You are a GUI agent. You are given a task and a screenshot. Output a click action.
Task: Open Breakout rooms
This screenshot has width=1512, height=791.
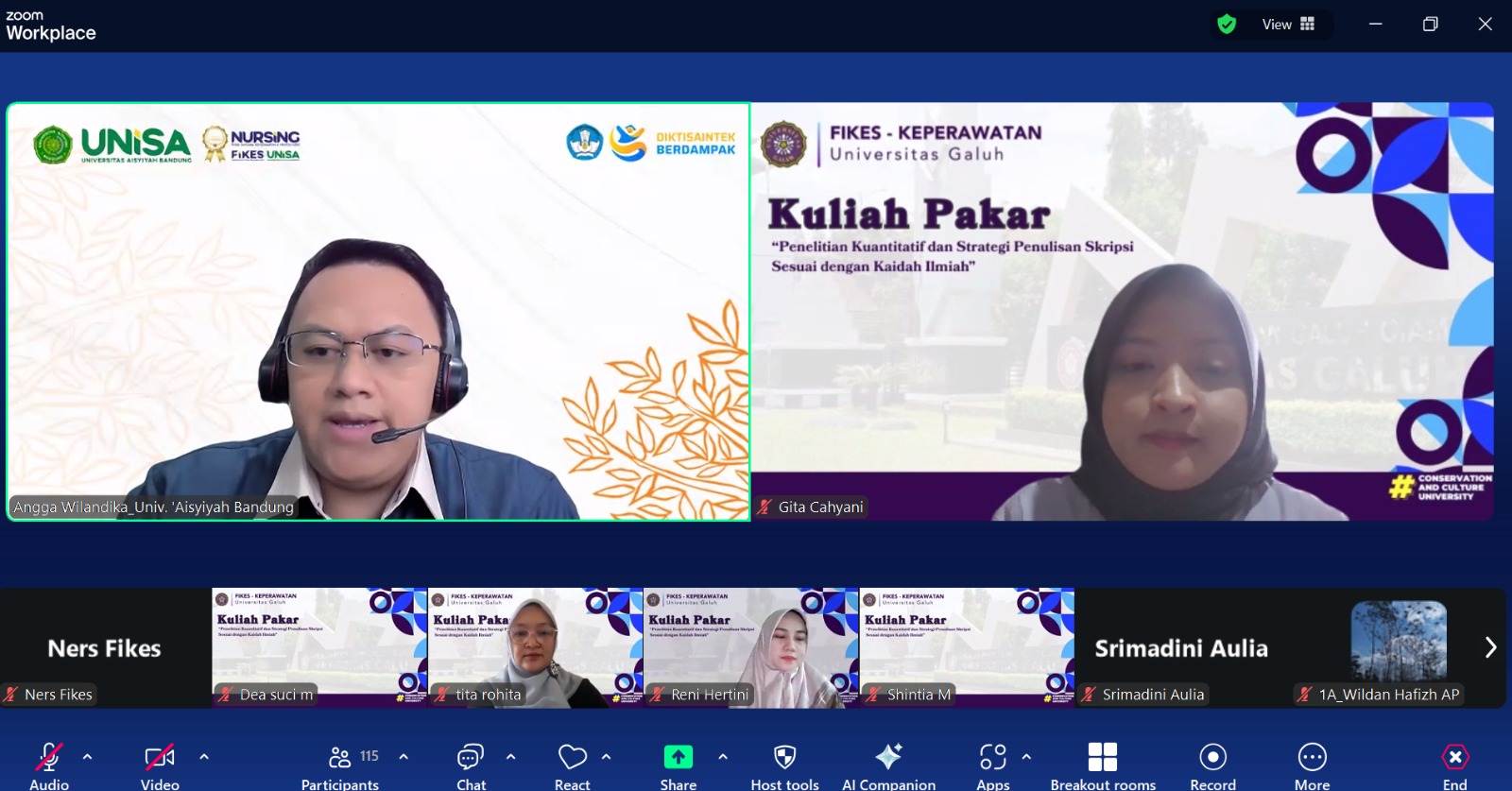[x=1102, y=759]
